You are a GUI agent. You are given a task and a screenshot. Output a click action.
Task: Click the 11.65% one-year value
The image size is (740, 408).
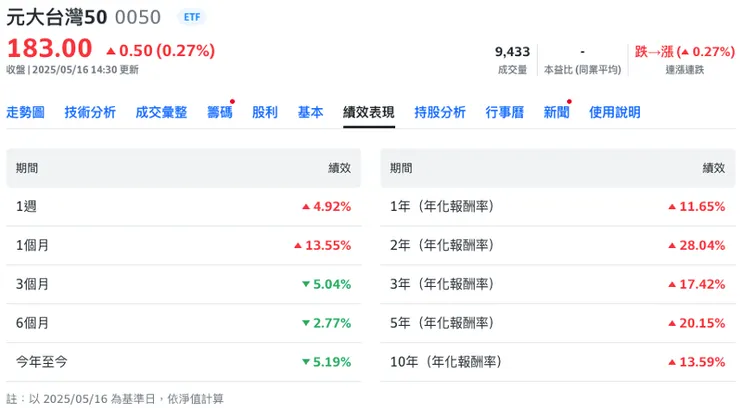[697, 207]
